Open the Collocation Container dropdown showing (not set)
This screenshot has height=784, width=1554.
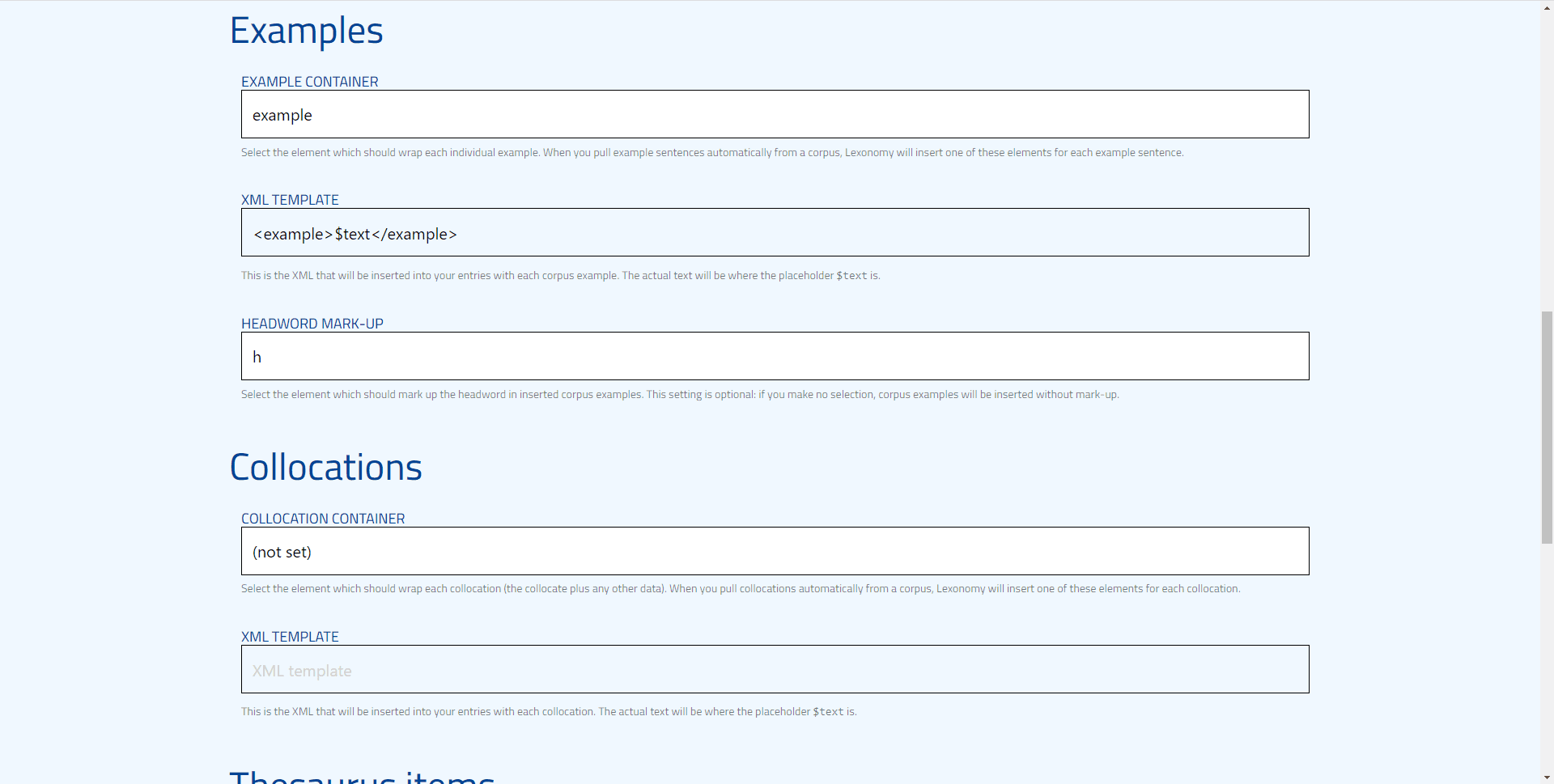(x=775, y=551)
